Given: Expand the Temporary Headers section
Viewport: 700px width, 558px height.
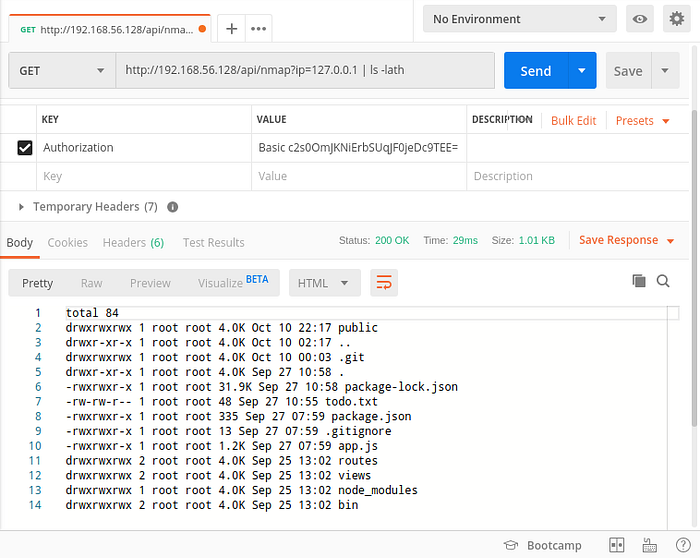Looking at the screenshot, I should pyautogui.click(x=22, y=207).
